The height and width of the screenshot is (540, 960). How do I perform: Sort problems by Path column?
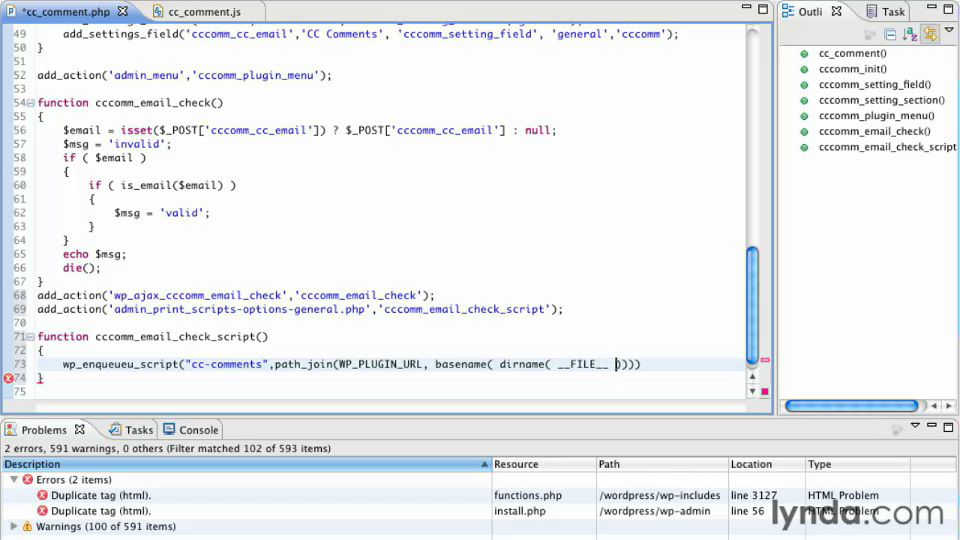click(x=662, y=464)
